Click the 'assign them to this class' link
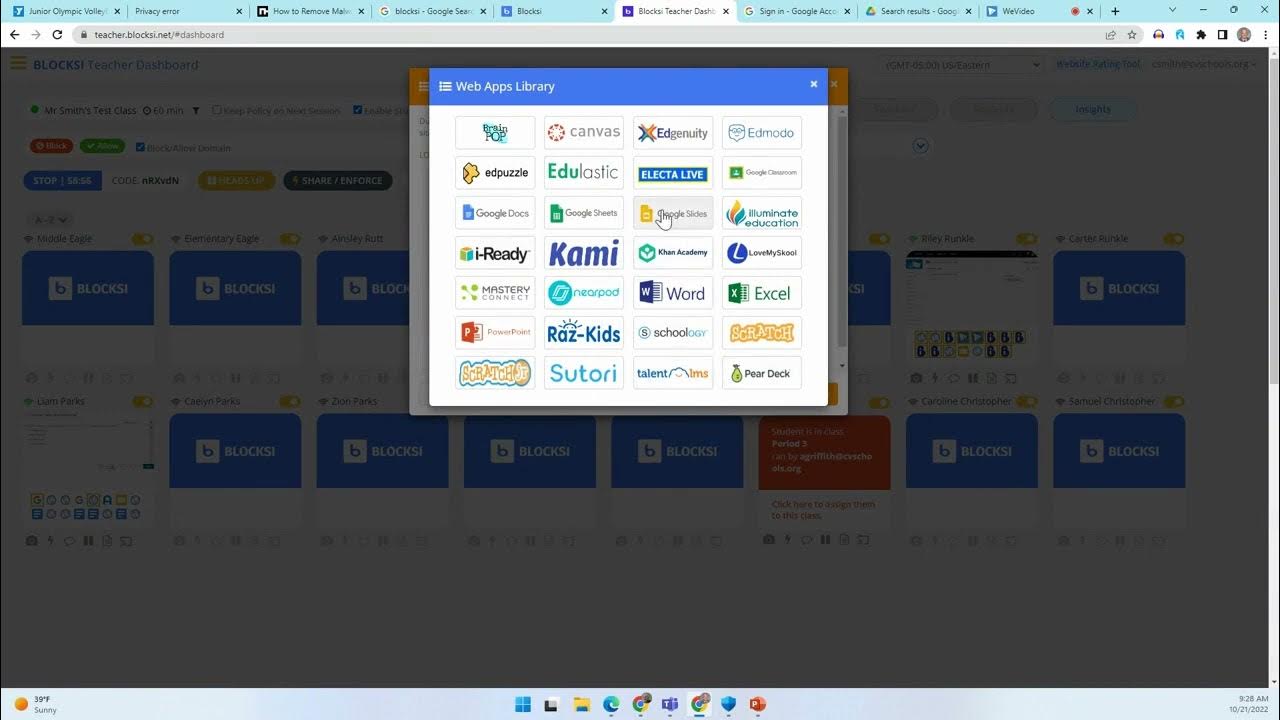Viewport: 1280px width, 720px height. pos(823,510)
